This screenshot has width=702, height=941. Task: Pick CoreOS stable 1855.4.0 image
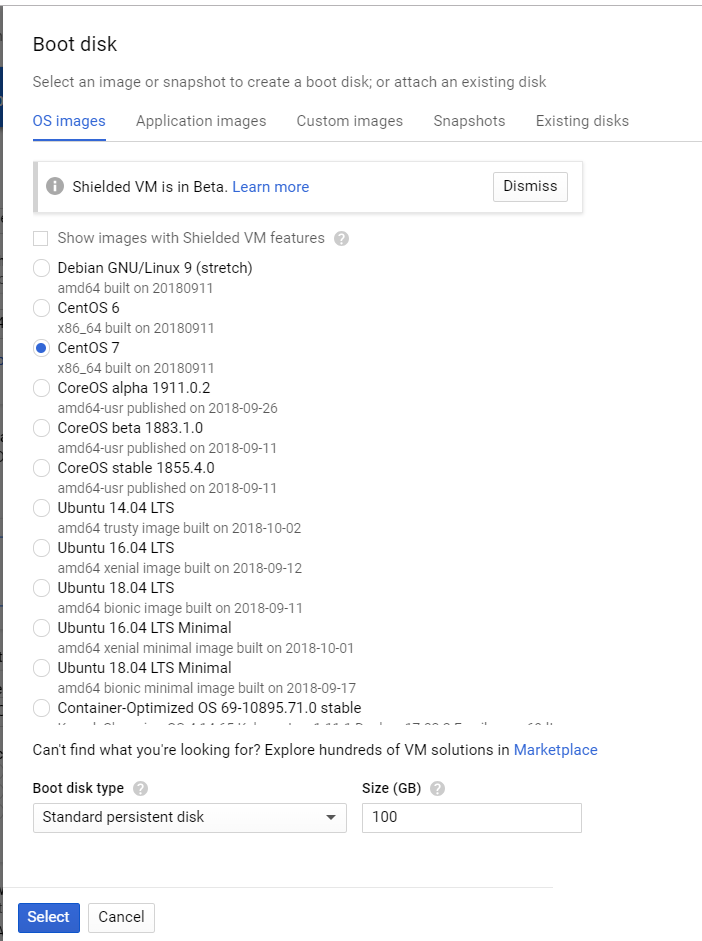(41, 468)
